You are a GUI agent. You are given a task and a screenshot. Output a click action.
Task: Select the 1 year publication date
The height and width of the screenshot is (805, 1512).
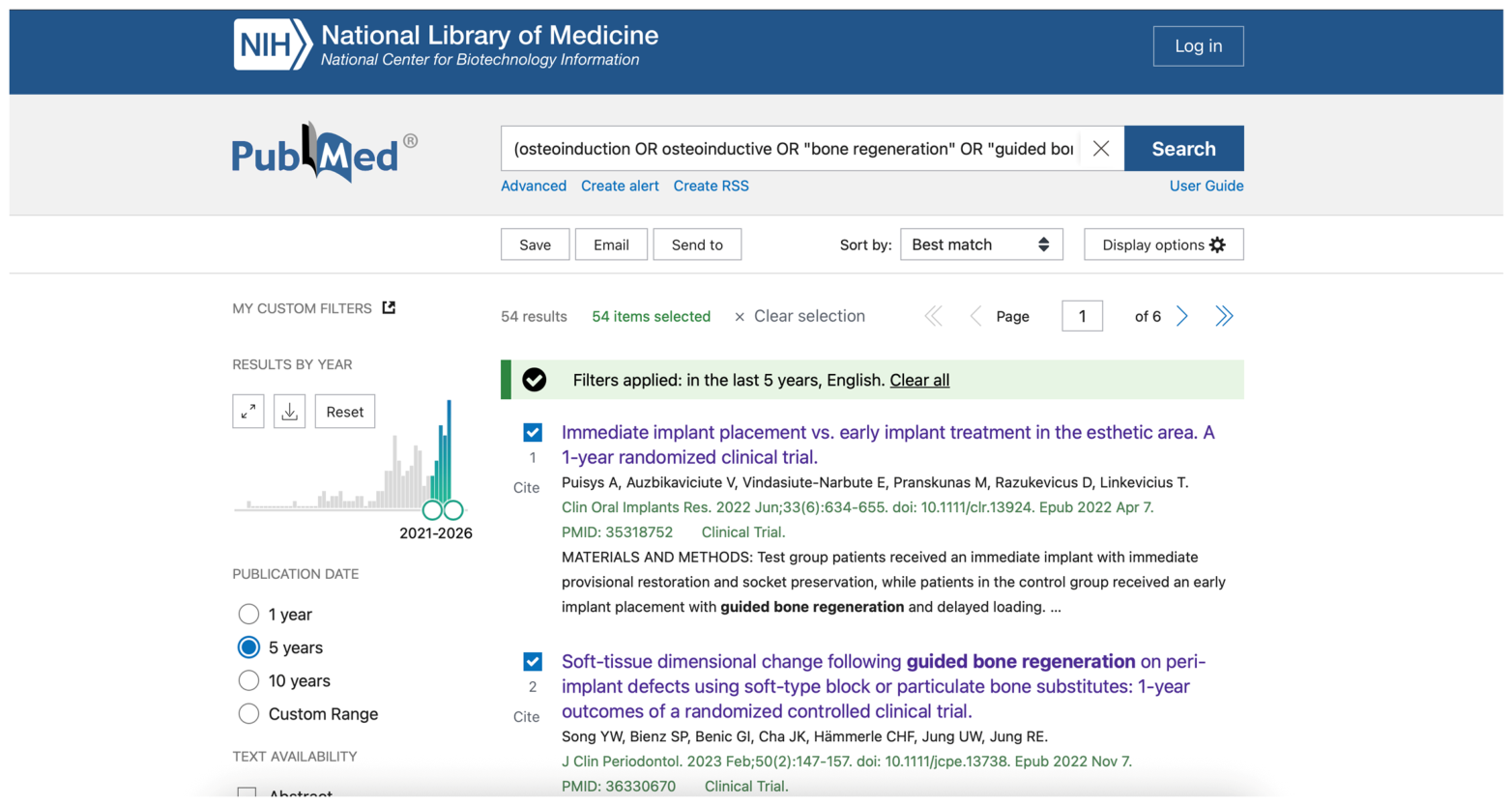tap(248, 614)
